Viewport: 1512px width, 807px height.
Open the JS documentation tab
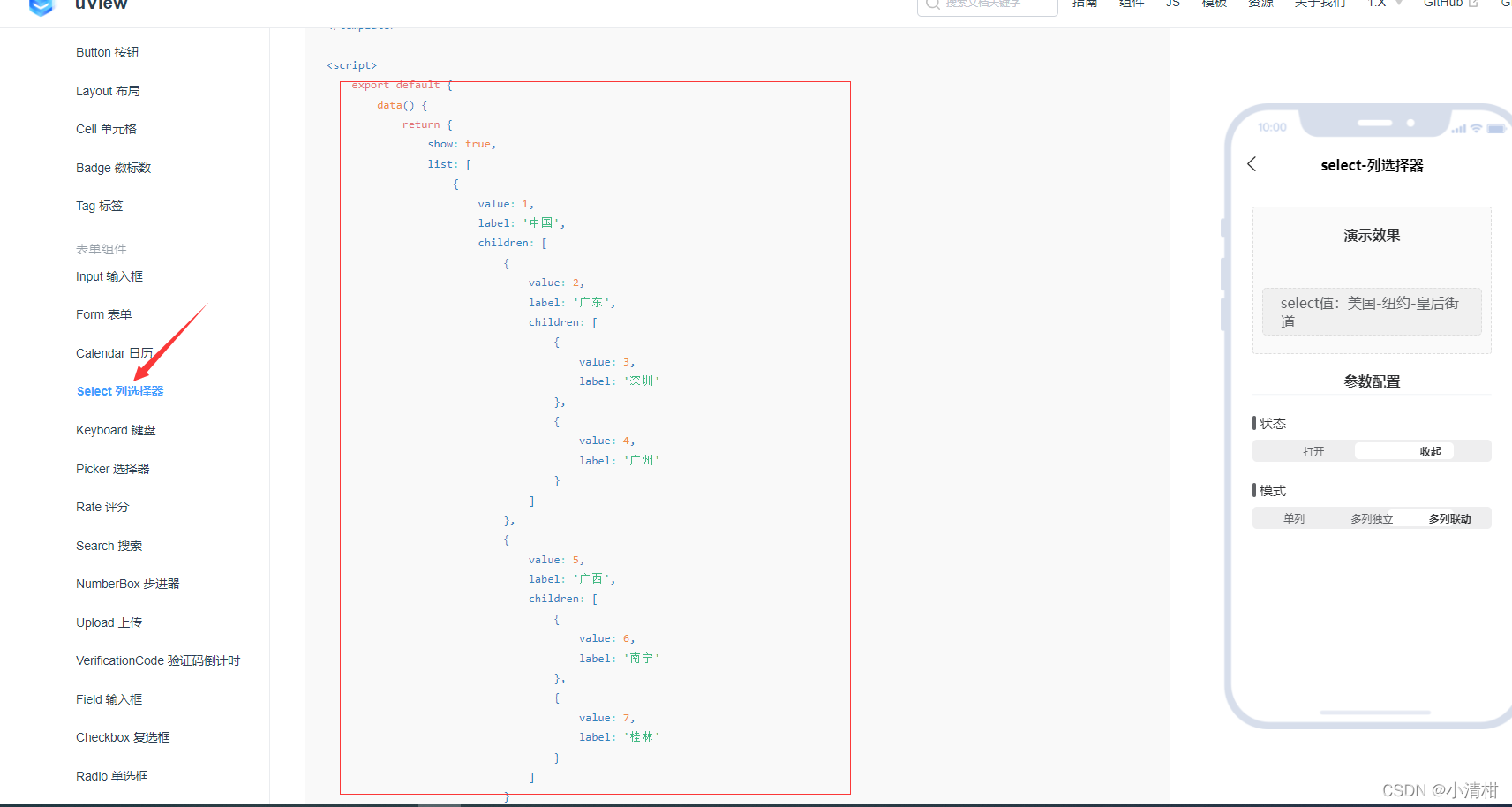[x=1172, y=5]
